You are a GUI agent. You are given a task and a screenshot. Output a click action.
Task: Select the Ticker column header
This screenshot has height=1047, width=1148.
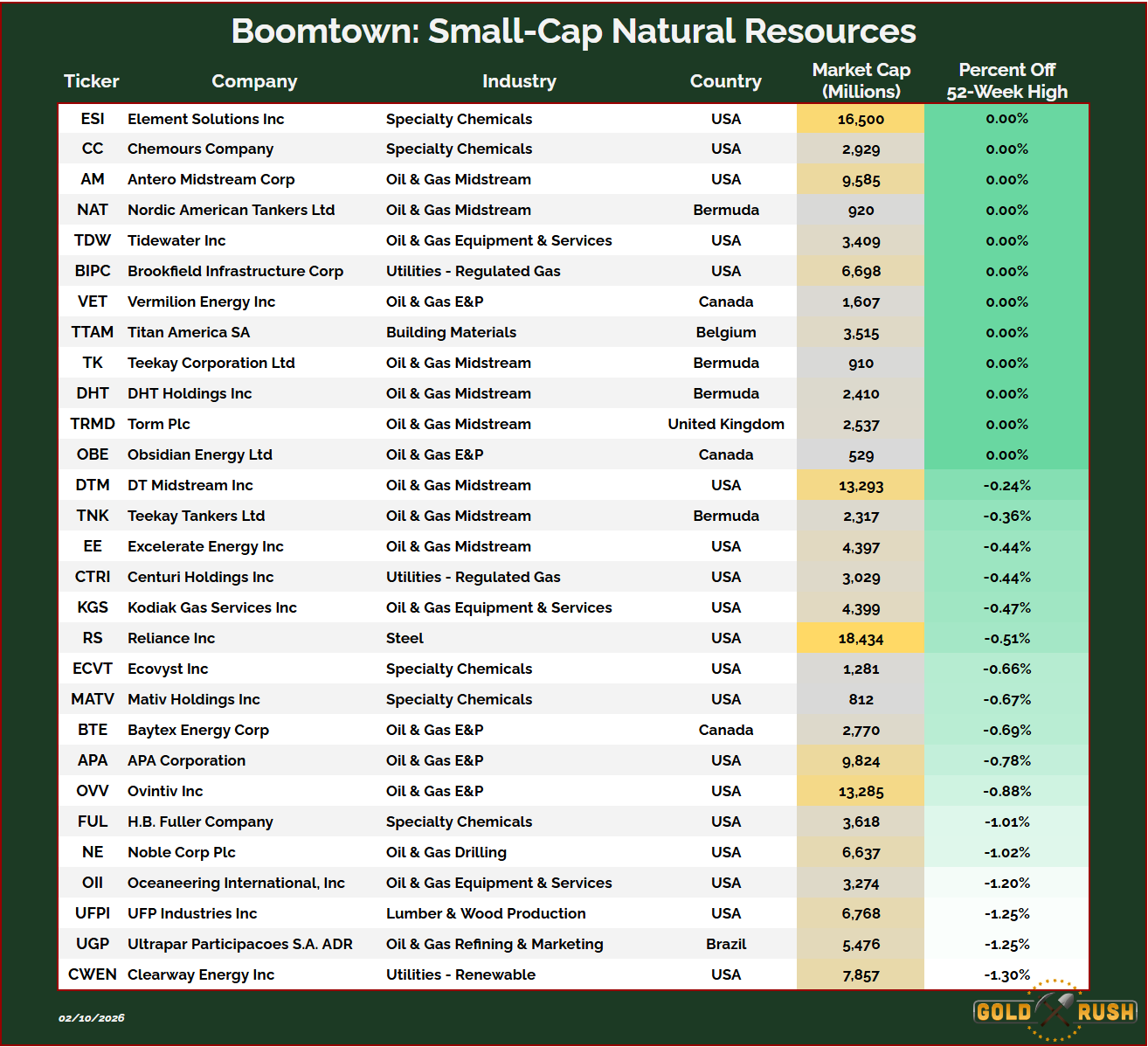tap(91, 81)
